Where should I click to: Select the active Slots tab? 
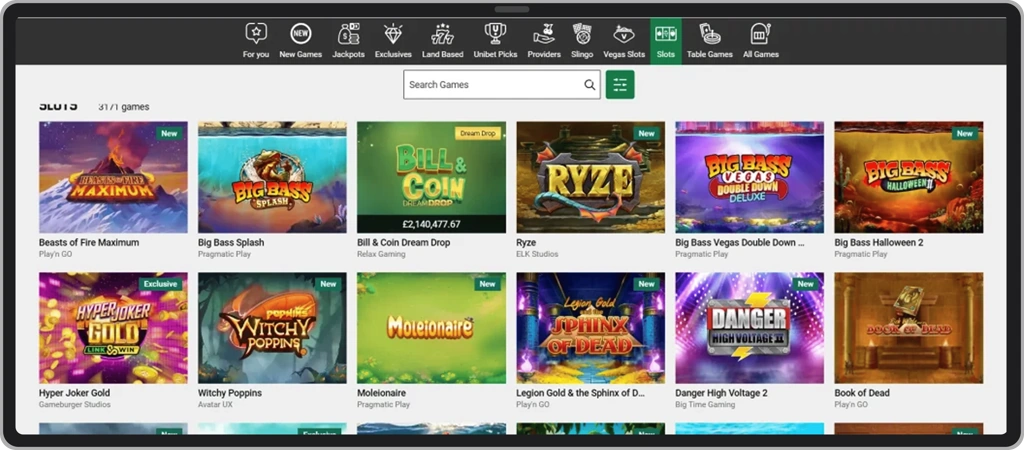[x=665, y=40]
